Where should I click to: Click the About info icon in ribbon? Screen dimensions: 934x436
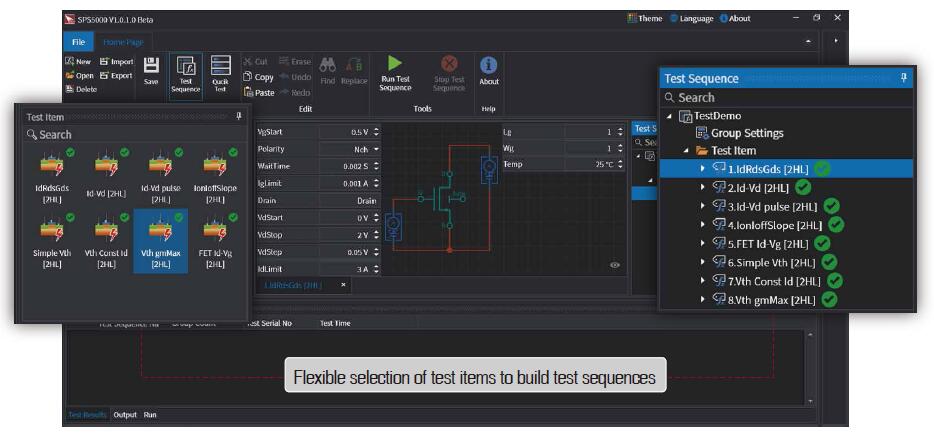[489, 64]
